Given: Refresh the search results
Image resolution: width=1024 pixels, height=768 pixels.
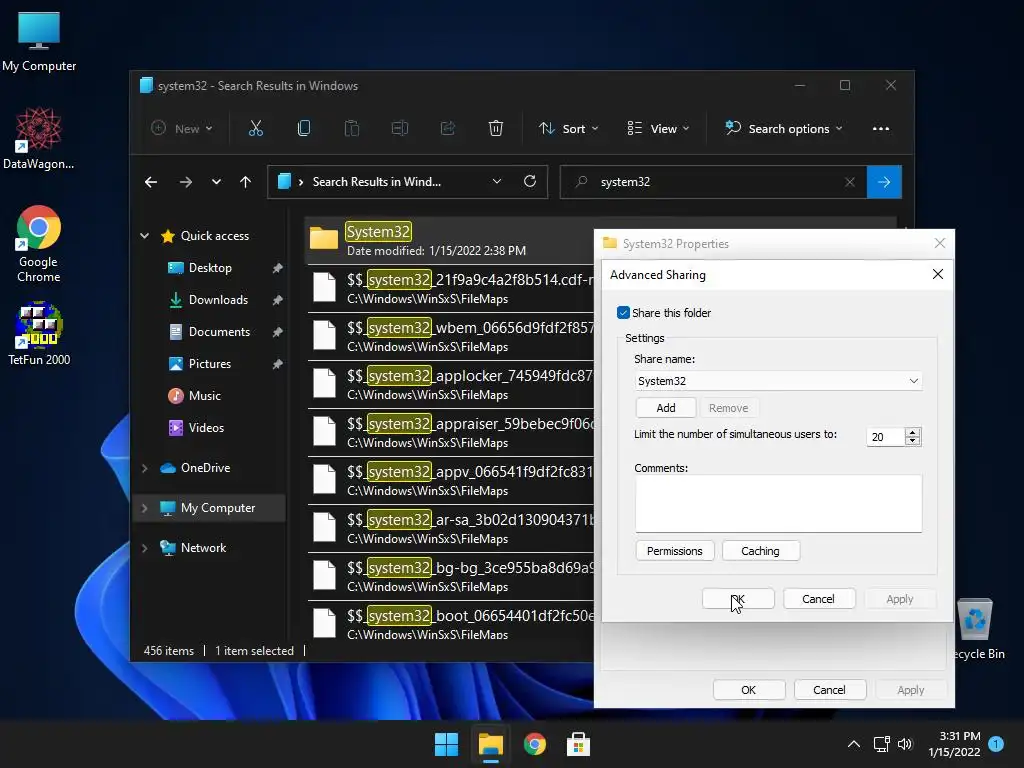Looking at the screenshot, I should pyautogui.click(x=530, y=182).
